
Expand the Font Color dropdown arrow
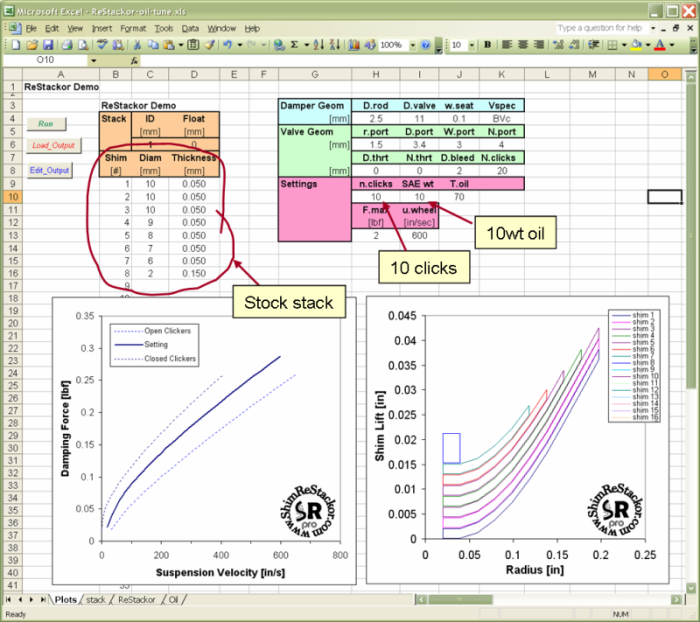tap(671, 45)
